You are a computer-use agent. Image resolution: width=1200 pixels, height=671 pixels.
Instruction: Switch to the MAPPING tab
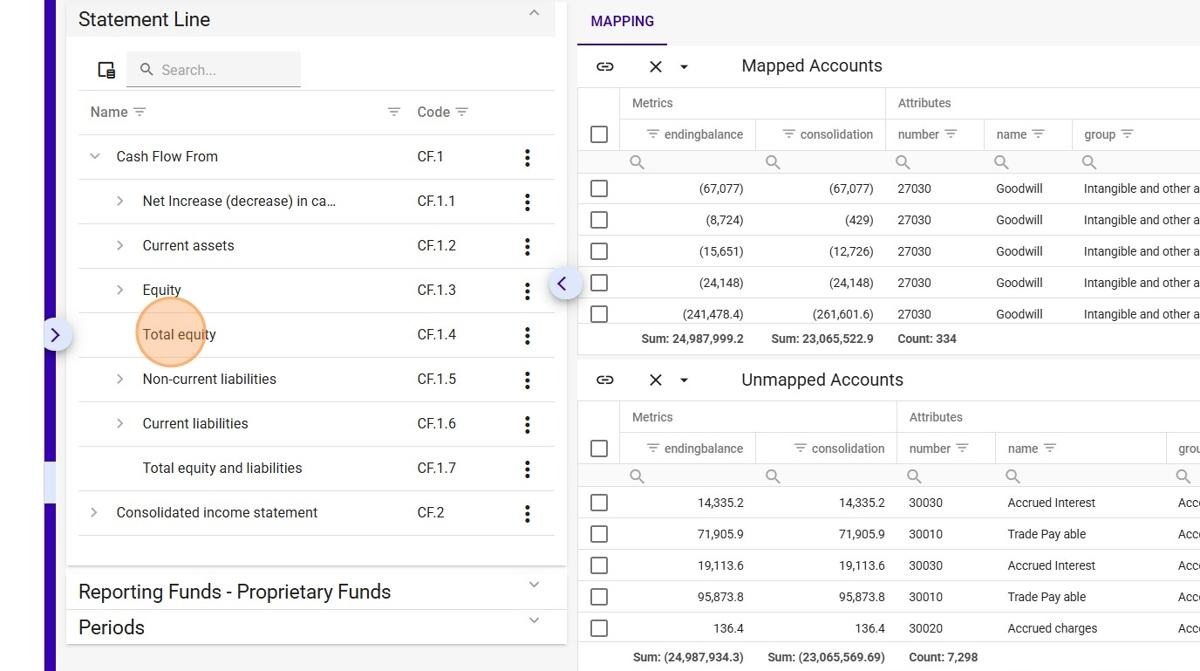point(622,21)
